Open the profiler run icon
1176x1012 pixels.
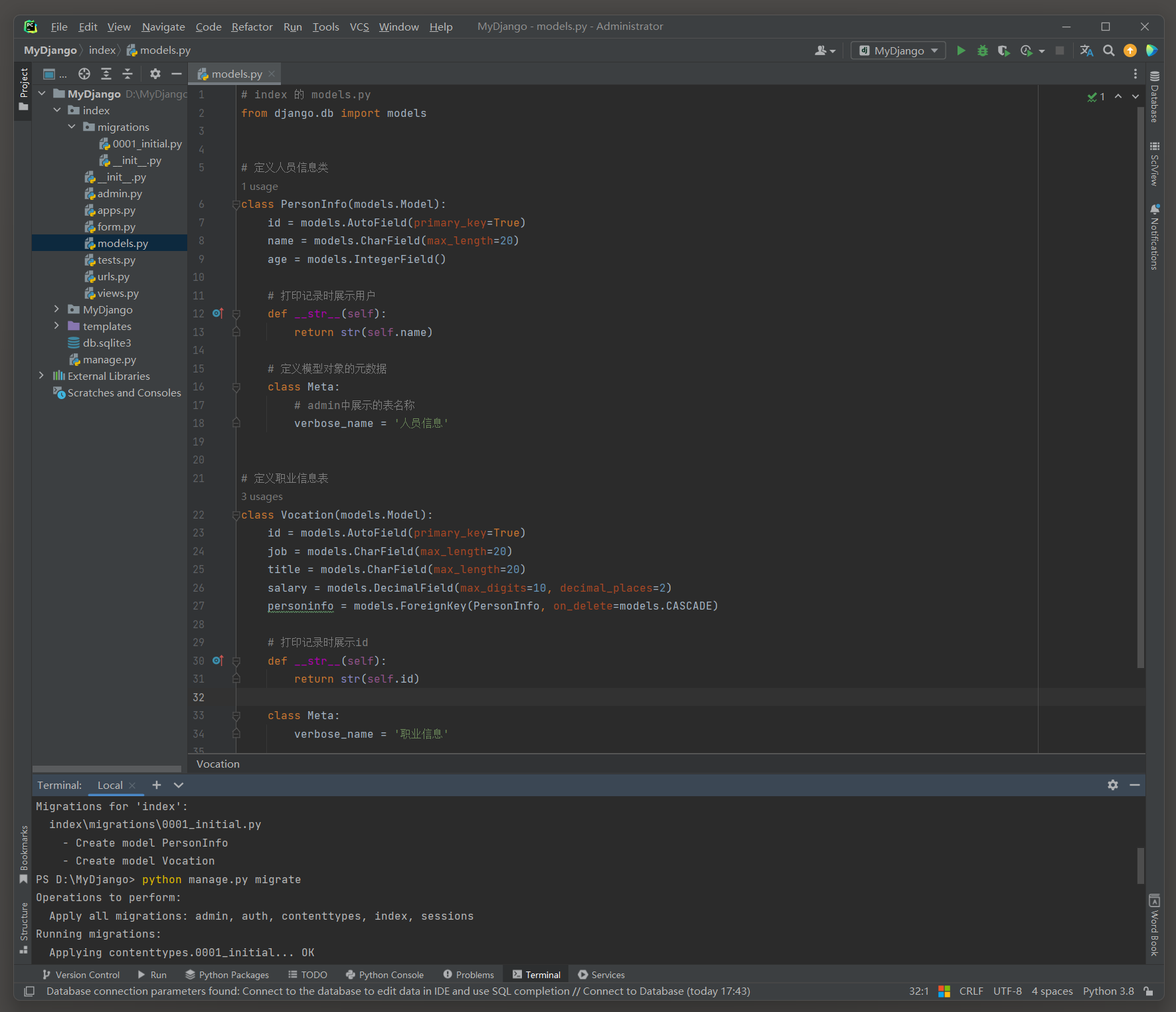1027,50
